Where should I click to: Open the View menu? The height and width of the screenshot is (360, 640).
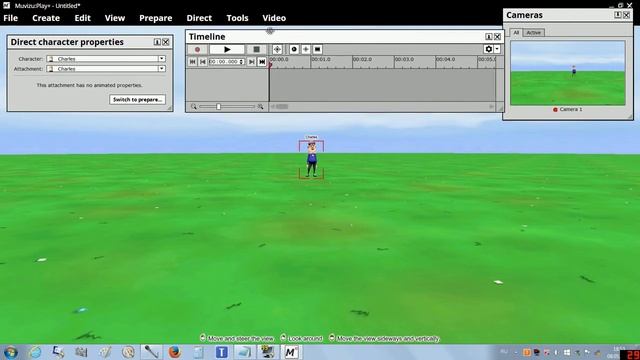pos(115,18)
